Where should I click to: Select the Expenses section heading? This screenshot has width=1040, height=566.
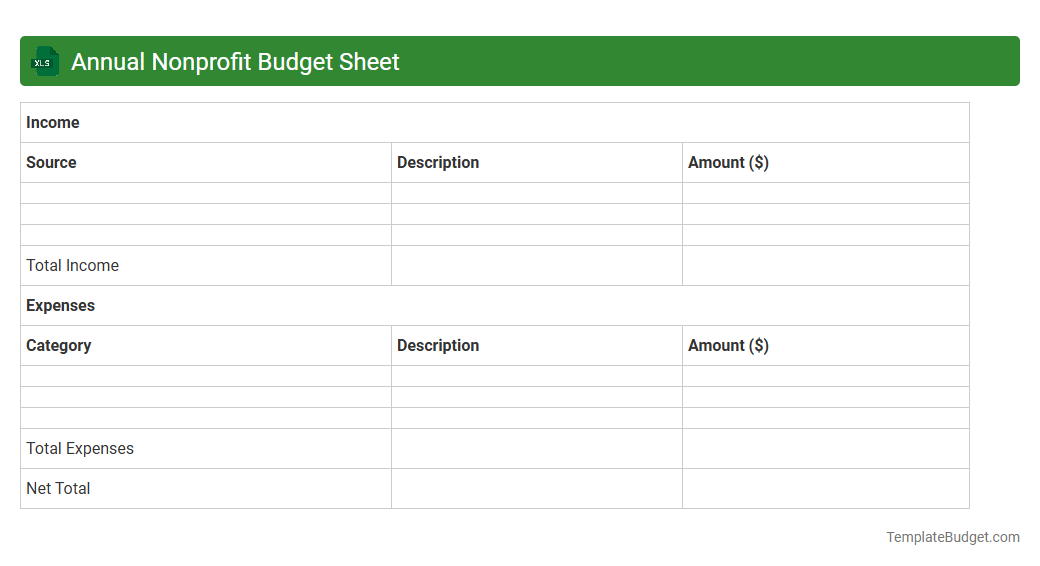[x=60, y=306]
